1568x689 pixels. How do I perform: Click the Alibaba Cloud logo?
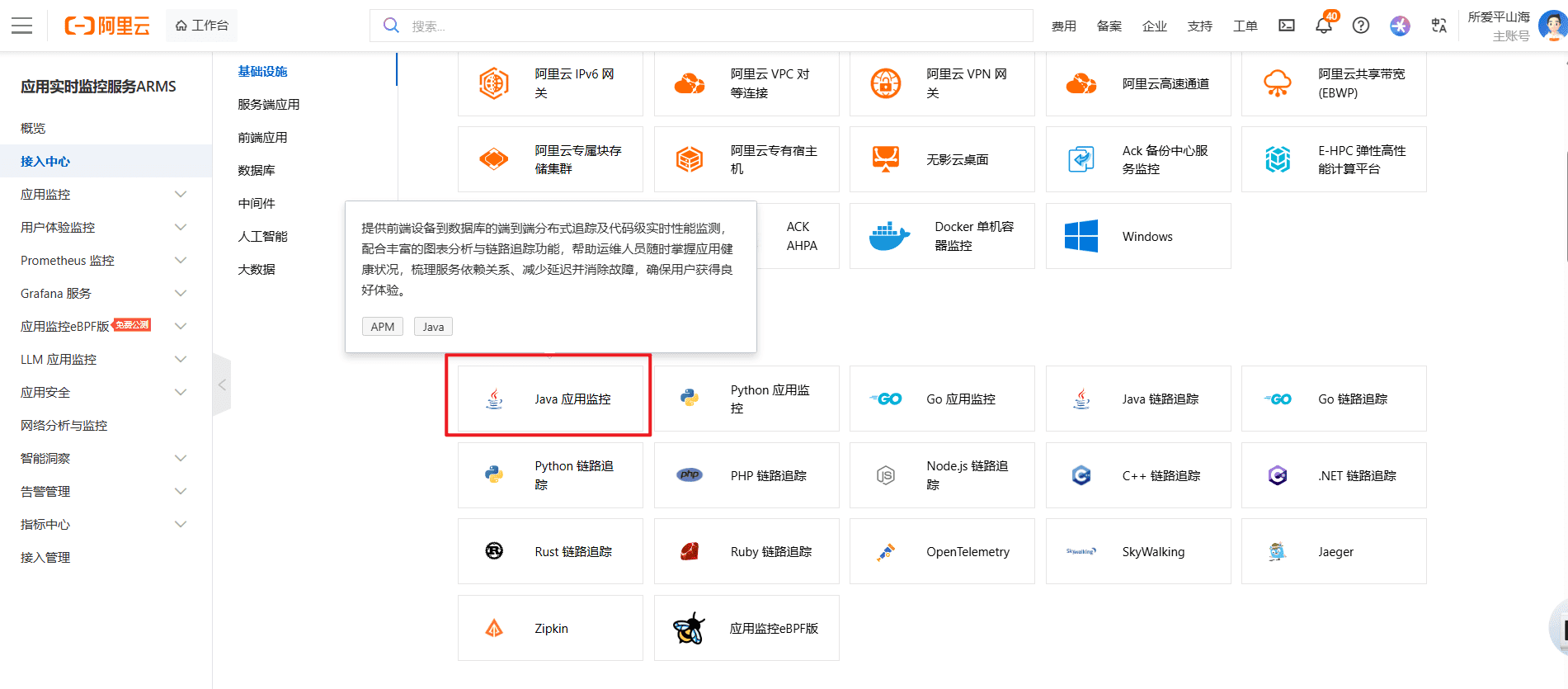pyautogui.click(x=107, y=26)
